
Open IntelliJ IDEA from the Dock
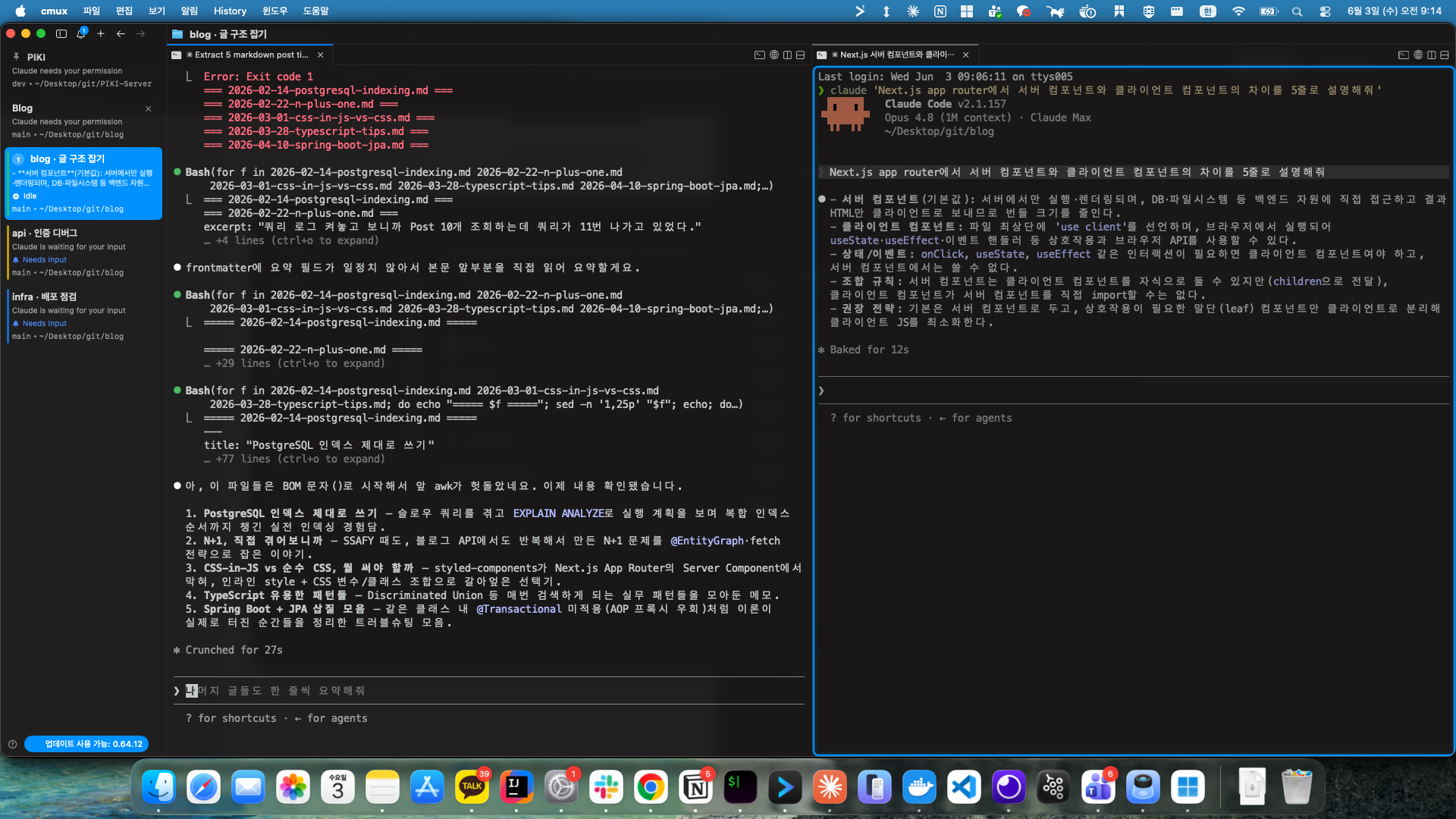coord(516,787)
